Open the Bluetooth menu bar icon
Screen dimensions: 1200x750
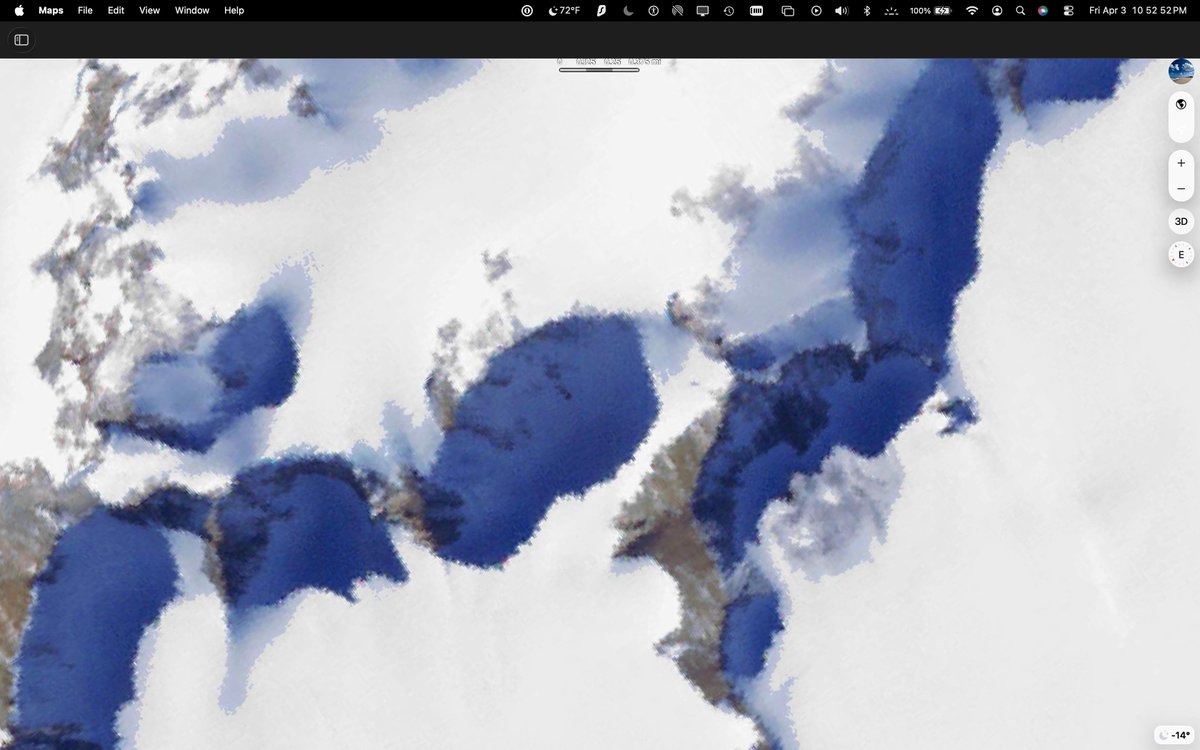click(866, 10)
